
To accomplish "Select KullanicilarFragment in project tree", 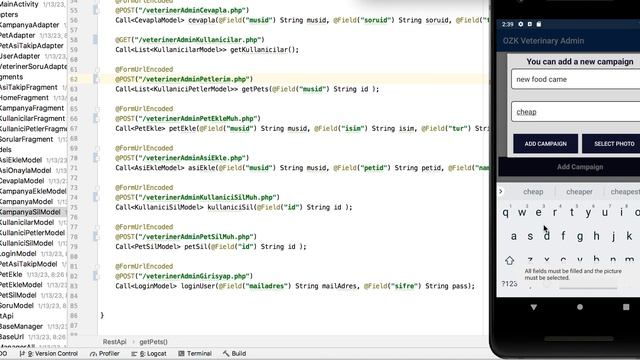I will click(x=32, y=118).
